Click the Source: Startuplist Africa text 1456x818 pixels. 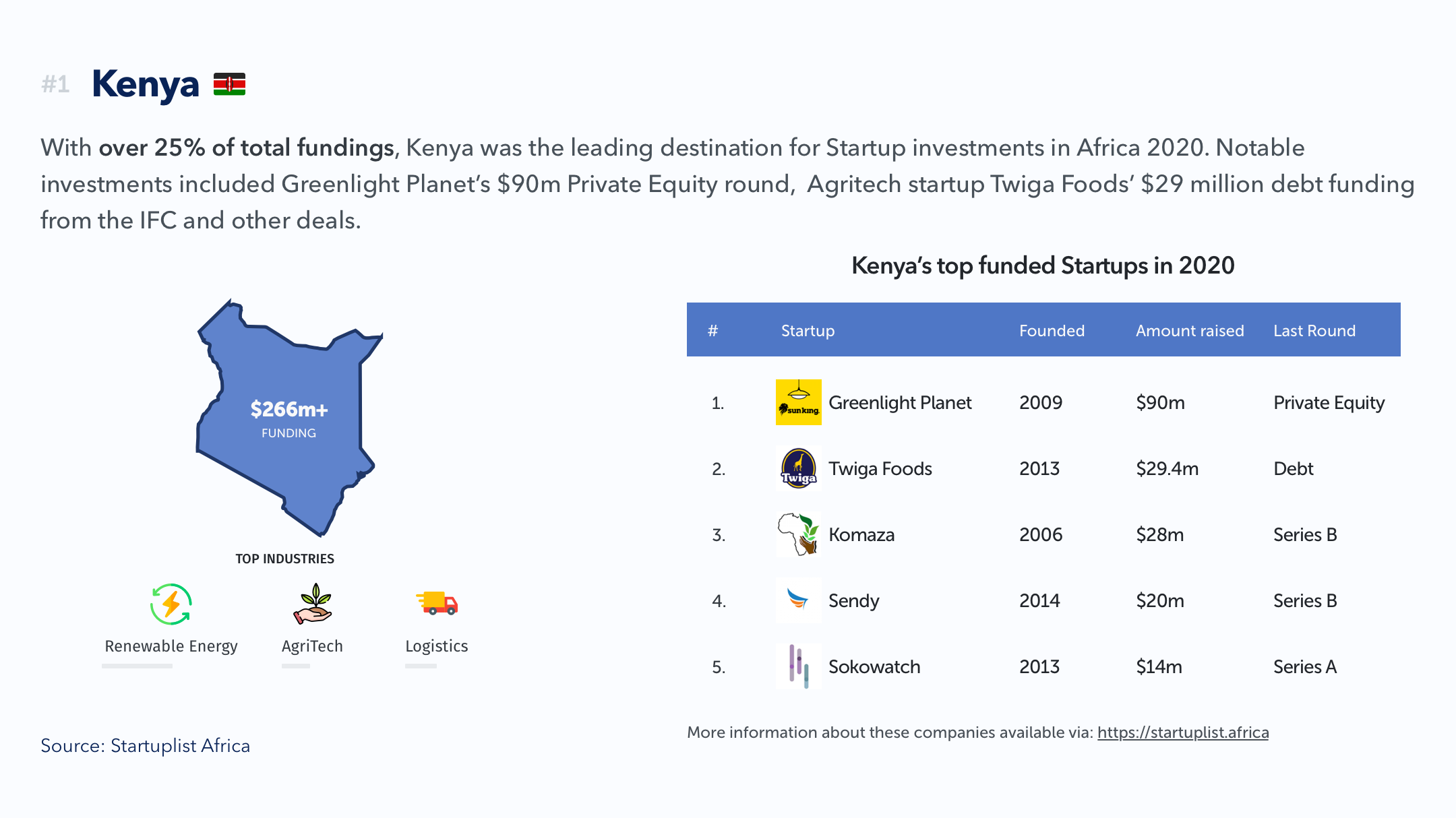[x=146, y=746]
